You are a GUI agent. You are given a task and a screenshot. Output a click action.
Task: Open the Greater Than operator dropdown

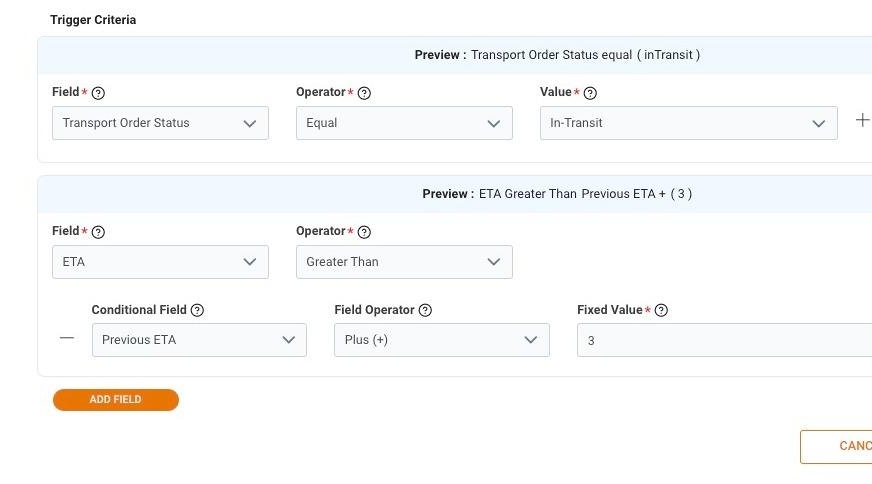point(404,262)
